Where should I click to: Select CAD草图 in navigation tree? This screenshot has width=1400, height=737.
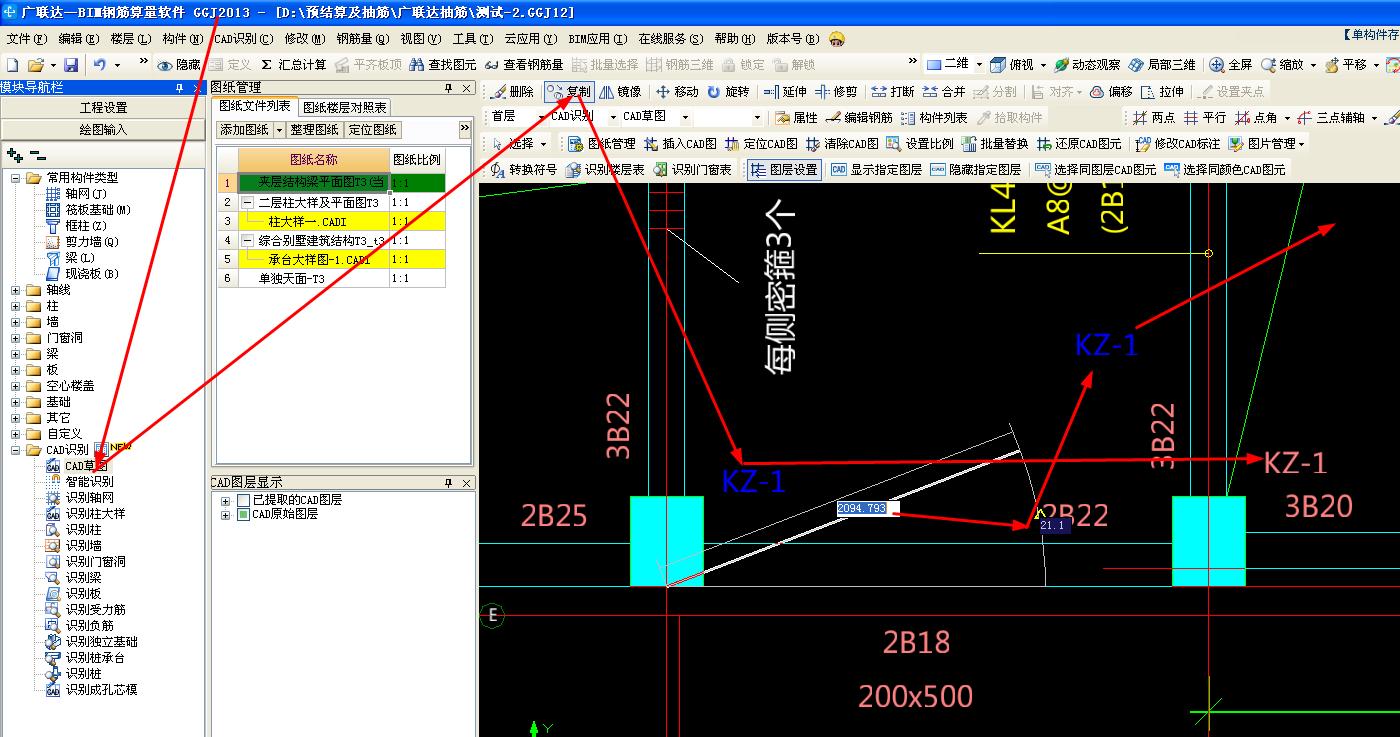[x=86, y=466]
